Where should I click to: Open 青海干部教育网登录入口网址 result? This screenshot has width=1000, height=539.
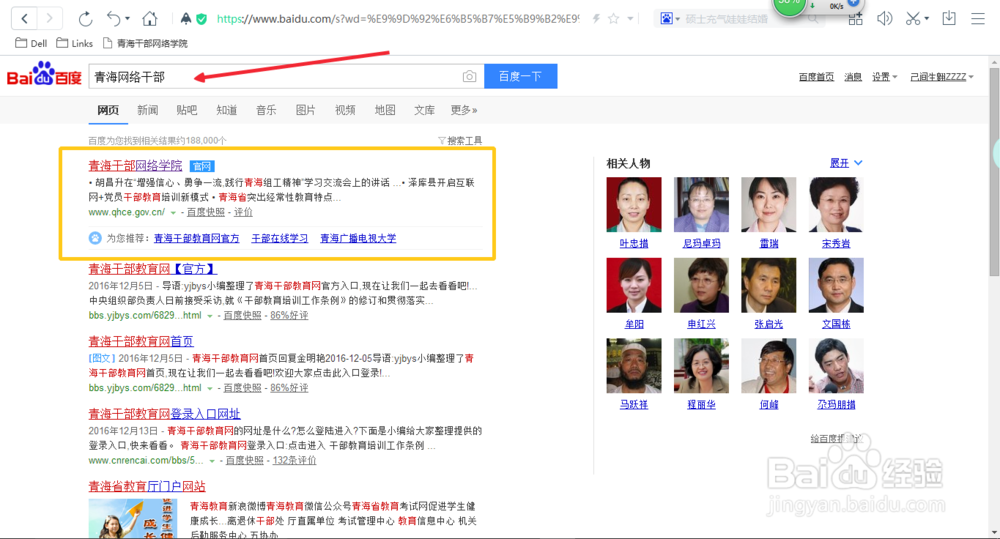(x=165, y=414)
